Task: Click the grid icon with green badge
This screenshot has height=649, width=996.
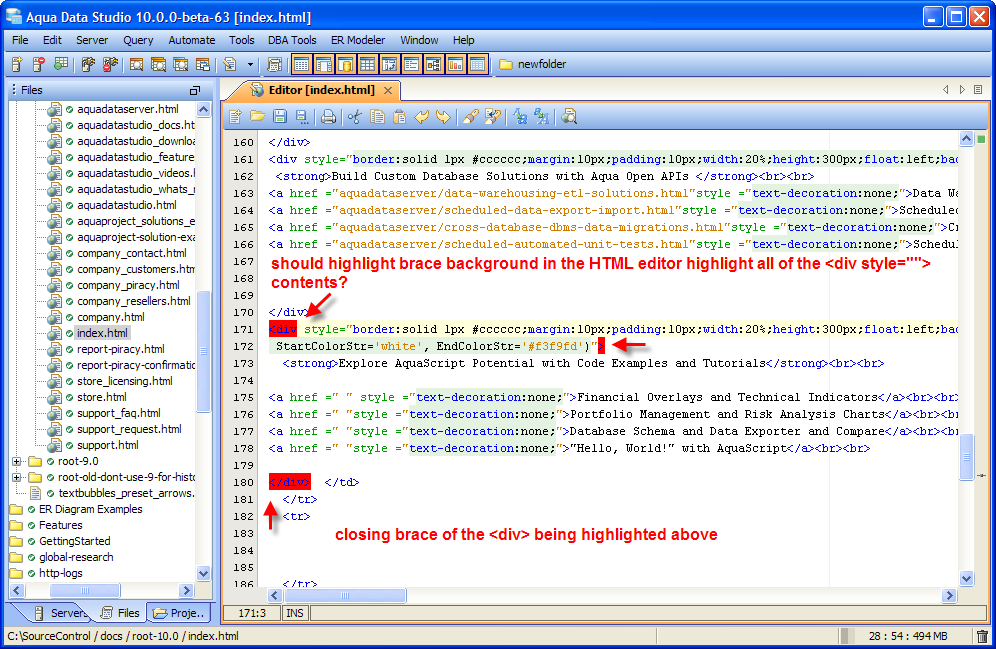Action: (61, 64)
